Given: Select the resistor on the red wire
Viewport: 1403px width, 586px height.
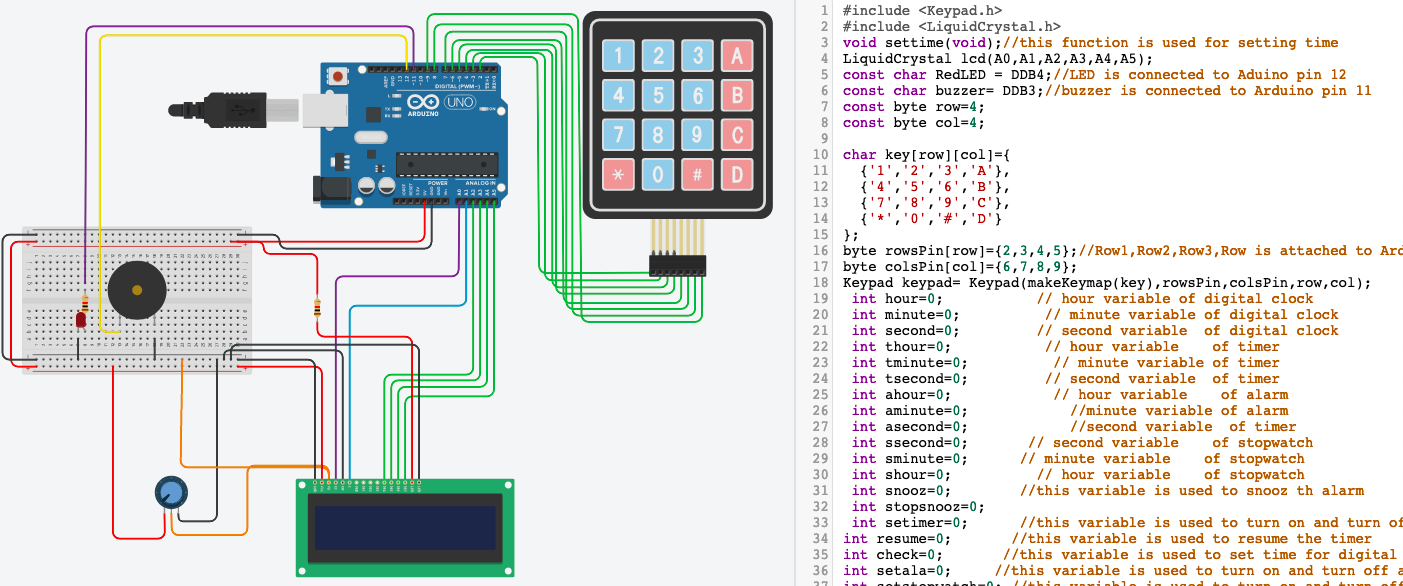Looking at the screenshot, I should coord(318,307).
